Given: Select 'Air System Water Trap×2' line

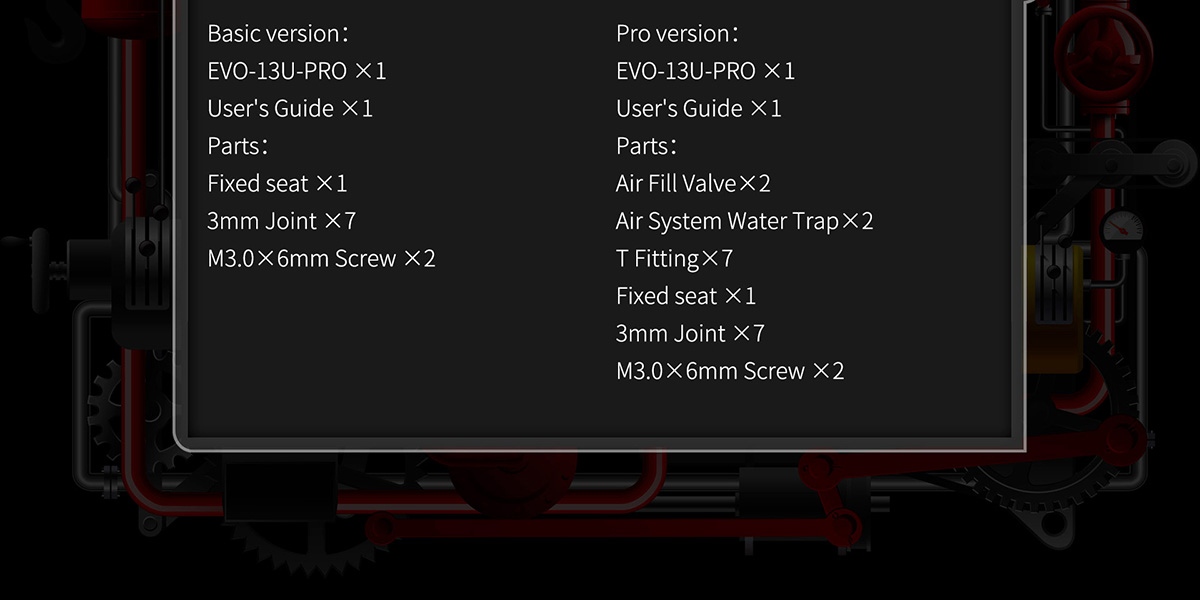Looking at the screenshot, I should point(744,221).
